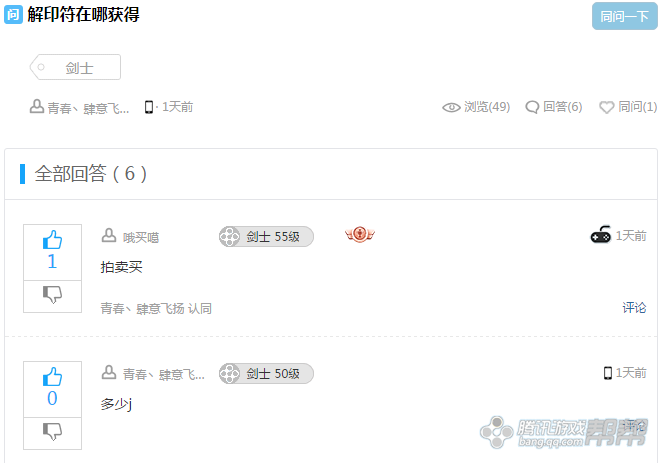Click the eye icon next to 浏览(49)
The image size is (661, 463).
coord(451,108)
